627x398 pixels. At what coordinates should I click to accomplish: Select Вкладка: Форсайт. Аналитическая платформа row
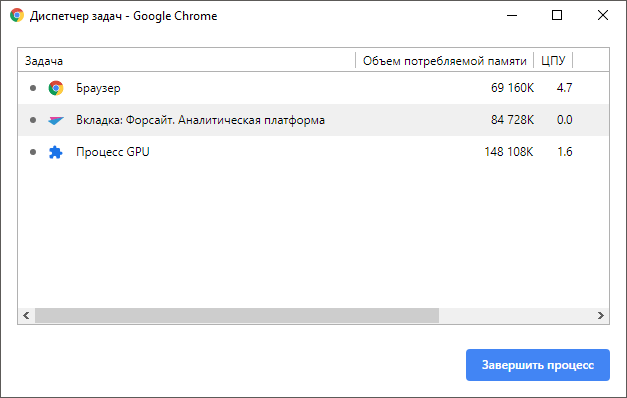point(314,120)
